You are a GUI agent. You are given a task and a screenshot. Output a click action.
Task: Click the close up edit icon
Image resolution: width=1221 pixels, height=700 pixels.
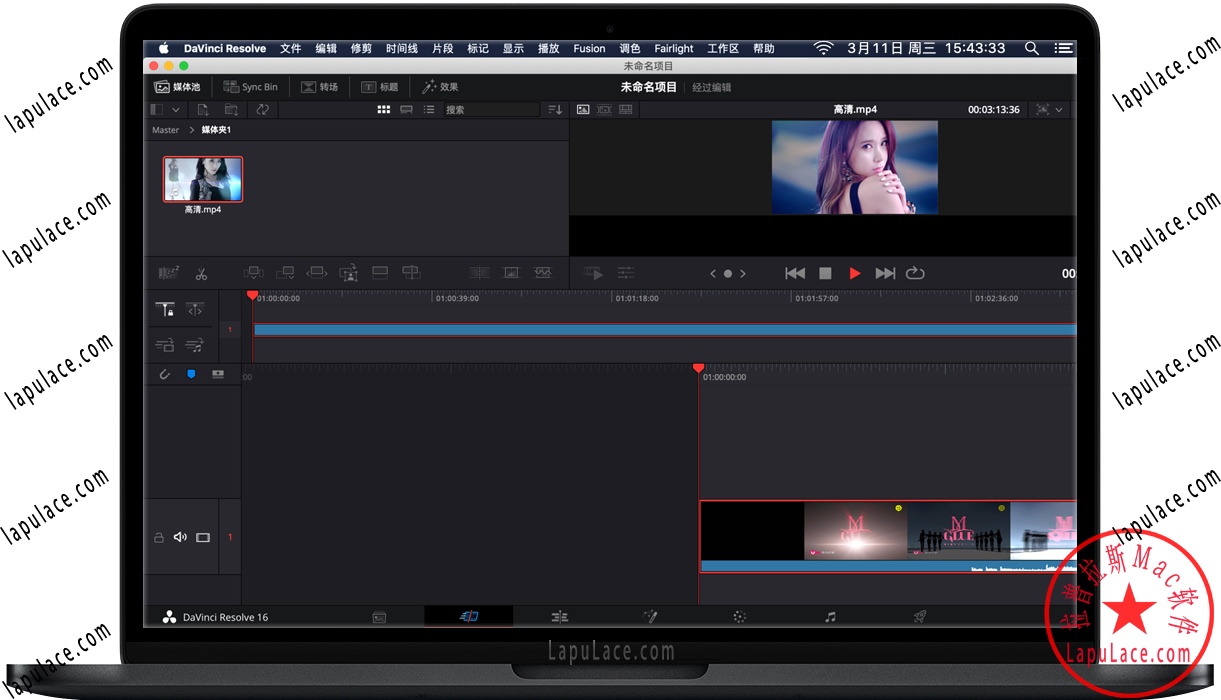click(349, 272)
